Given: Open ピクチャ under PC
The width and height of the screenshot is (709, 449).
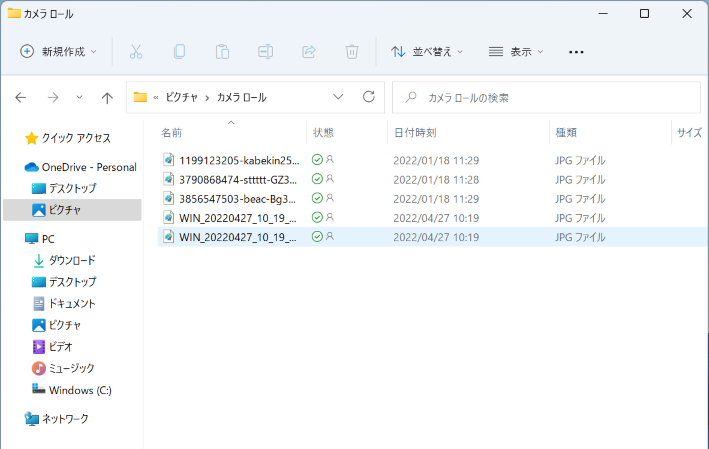Looking at the screenshot, I should pos(56,325).
